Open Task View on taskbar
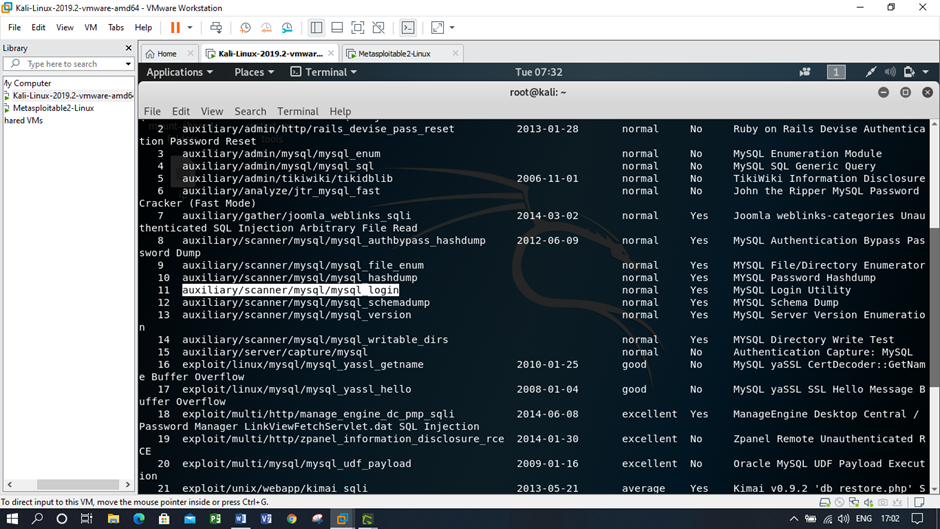 [86, 519]
